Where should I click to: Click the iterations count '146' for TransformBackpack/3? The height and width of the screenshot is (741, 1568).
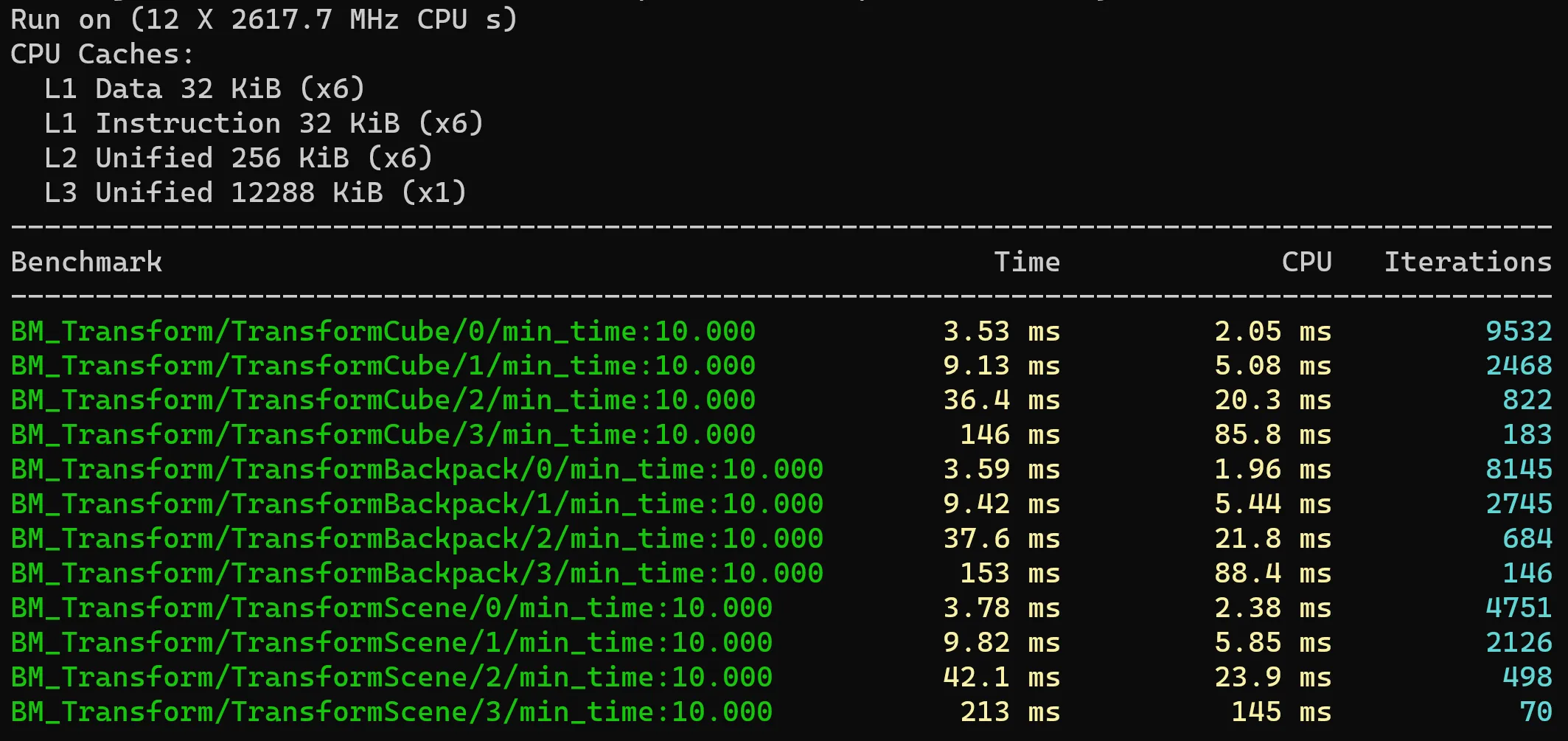click(x=1527, y=574)
